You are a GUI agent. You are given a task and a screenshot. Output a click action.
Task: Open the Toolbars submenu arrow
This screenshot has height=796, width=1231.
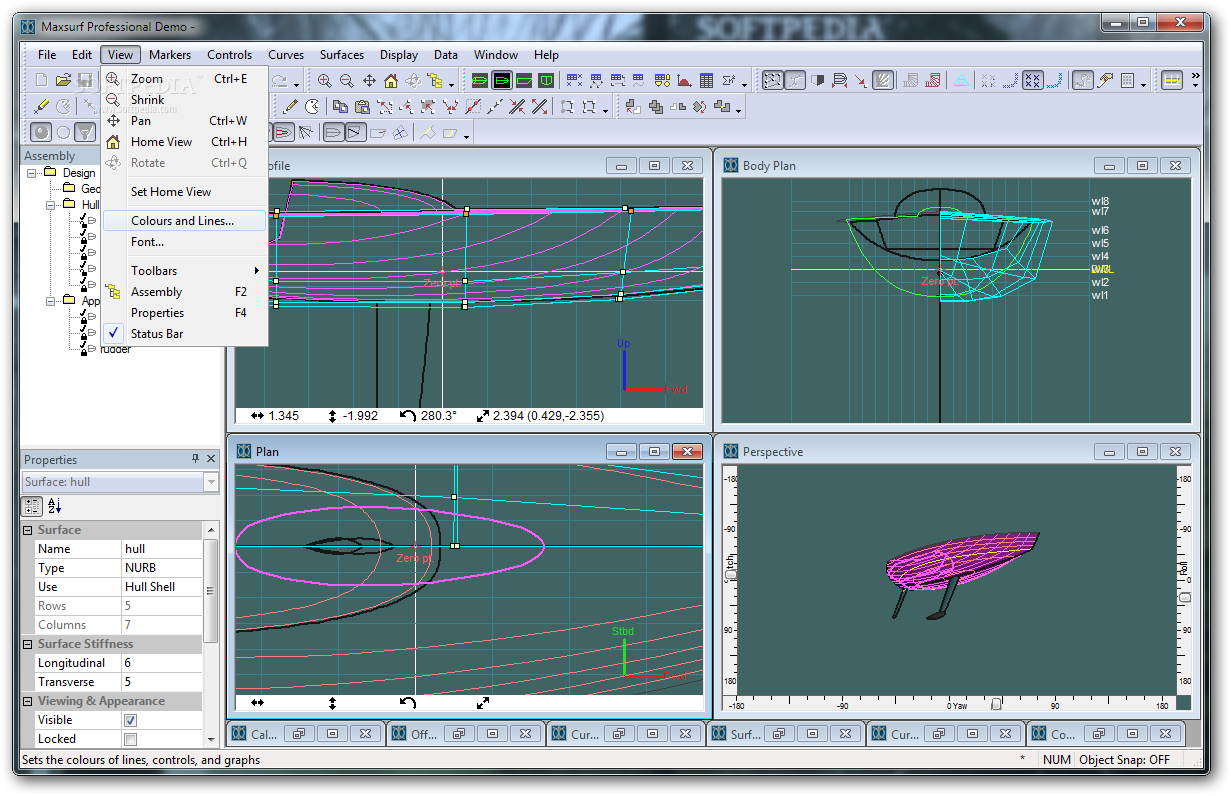tap(256, 271)
